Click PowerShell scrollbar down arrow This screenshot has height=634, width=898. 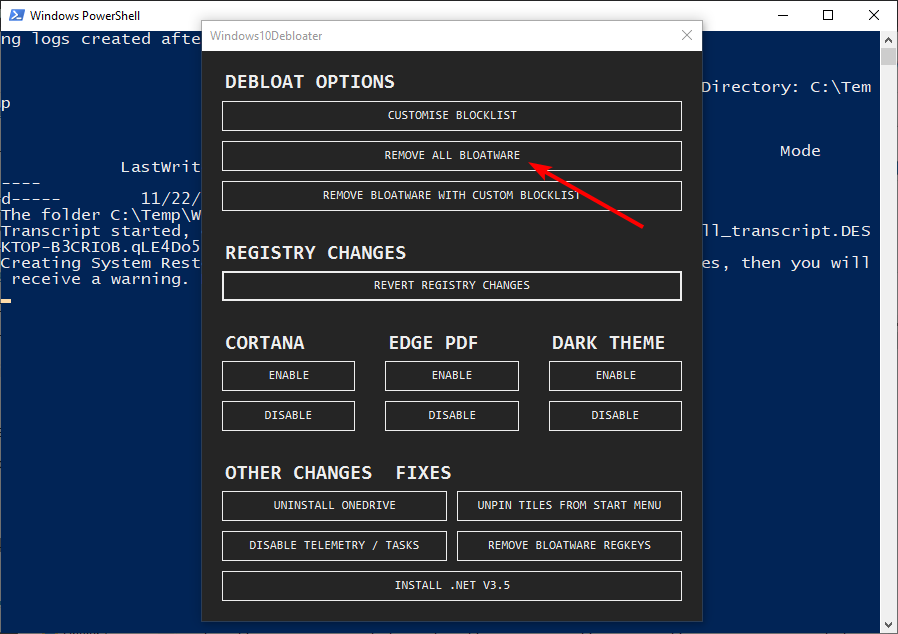click(x=888, y=625)
